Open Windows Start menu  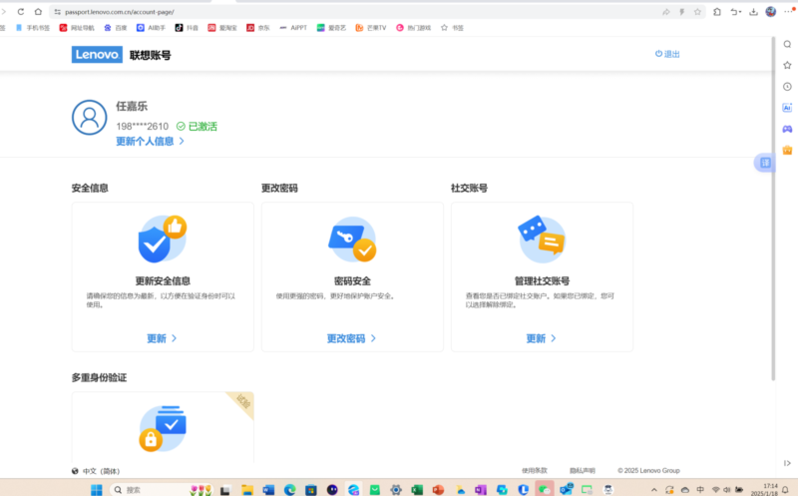(x=96, y=490)
